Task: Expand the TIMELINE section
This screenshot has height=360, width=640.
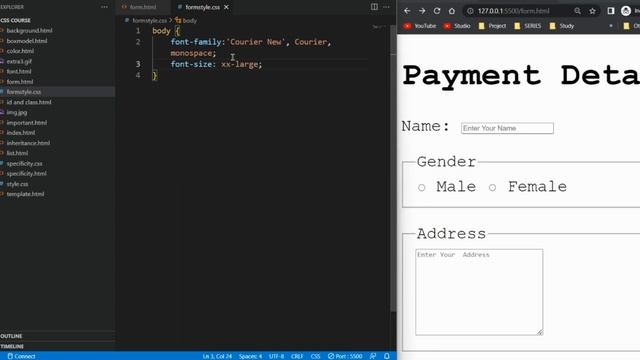Action: [x=12, y=346]
